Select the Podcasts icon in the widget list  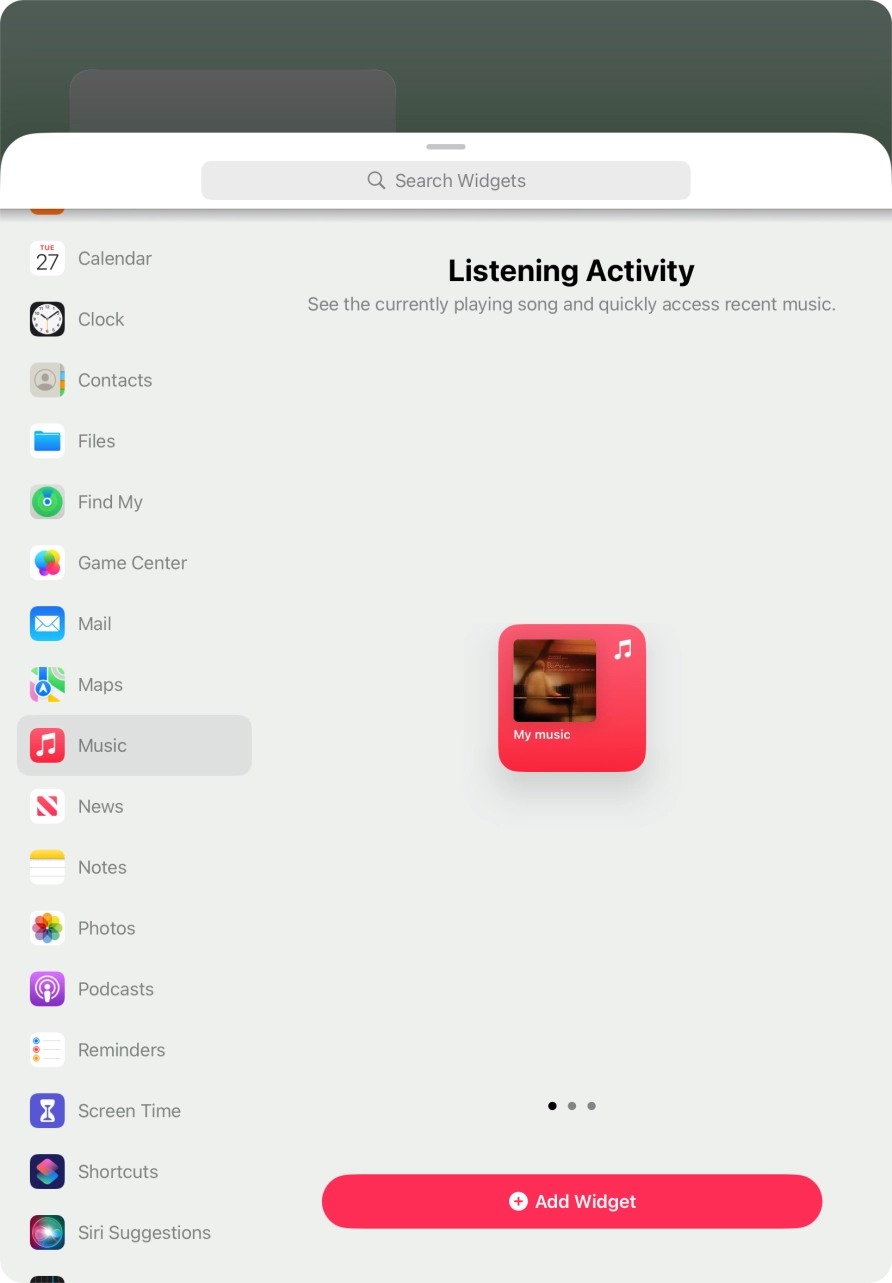coord(47,989)
